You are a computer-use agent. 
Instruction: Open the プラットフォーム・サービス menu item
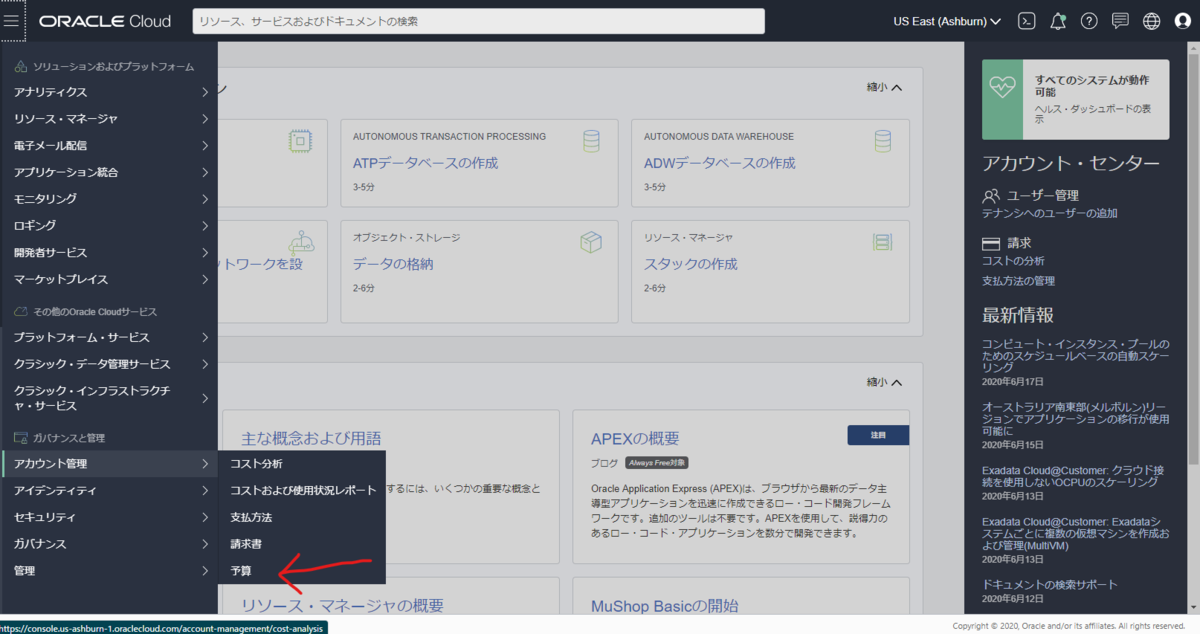(108, 337)
